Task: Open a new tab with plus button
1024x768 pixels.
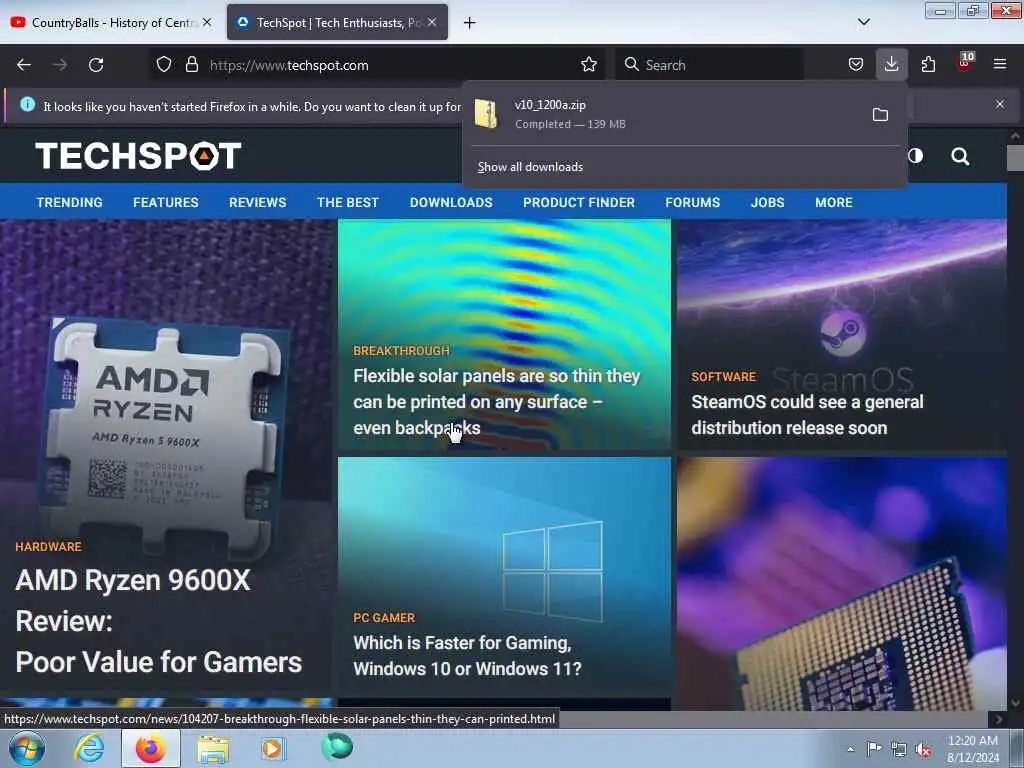Action: pyautogui.click(x=469, y=23)
